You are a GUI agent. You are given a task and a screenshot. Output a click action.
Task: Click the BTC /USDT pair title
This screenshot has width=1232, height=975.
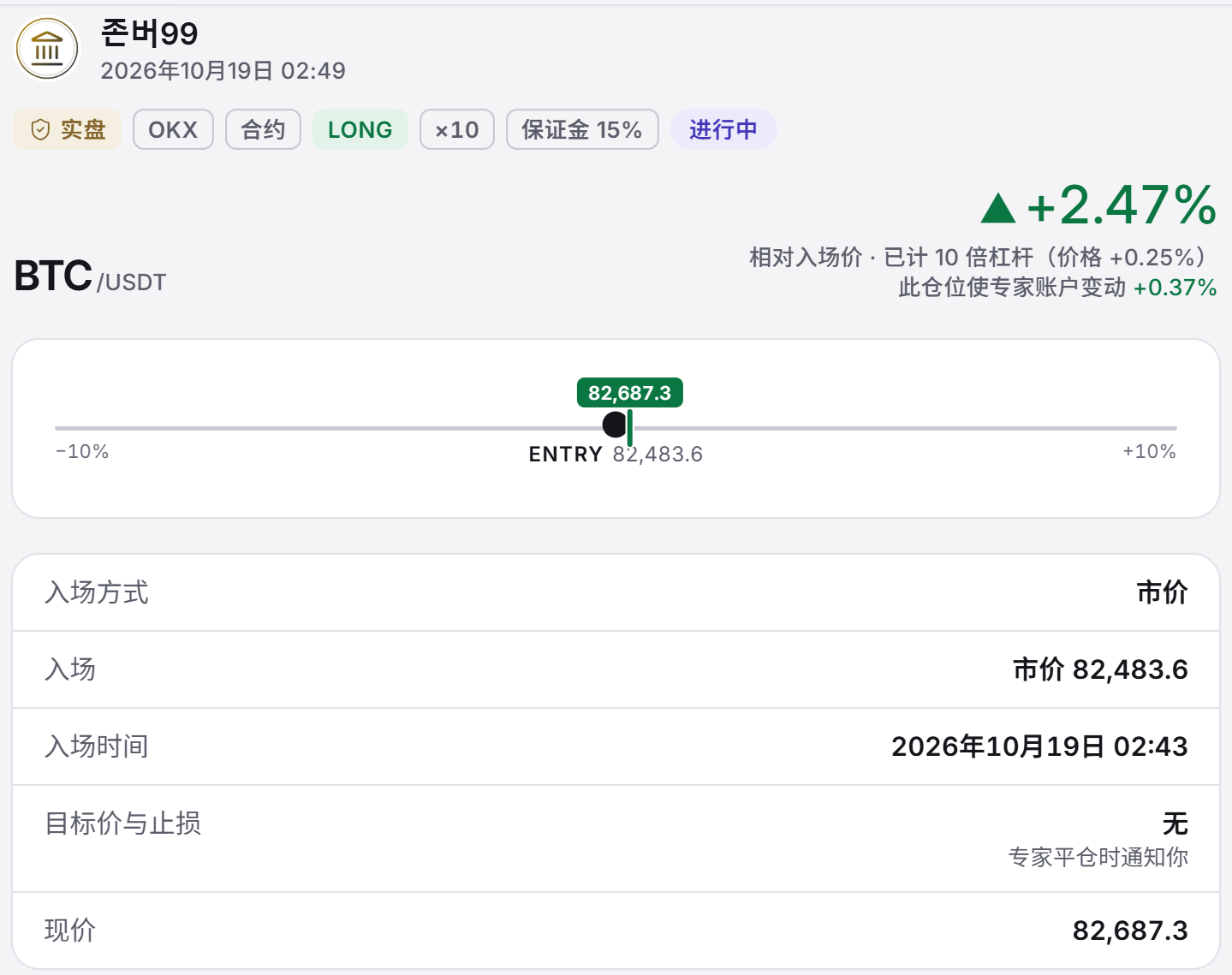[90, 277]
